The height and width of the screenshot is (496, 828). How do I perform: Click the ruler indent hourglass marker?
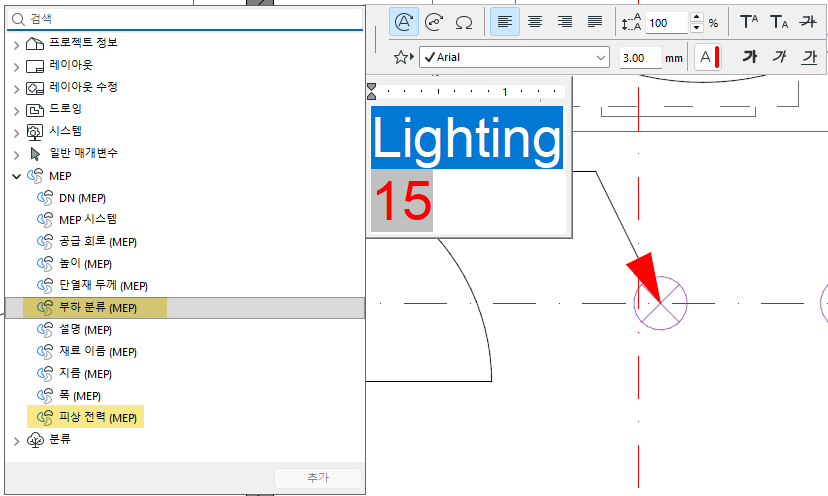click(372, 91)
